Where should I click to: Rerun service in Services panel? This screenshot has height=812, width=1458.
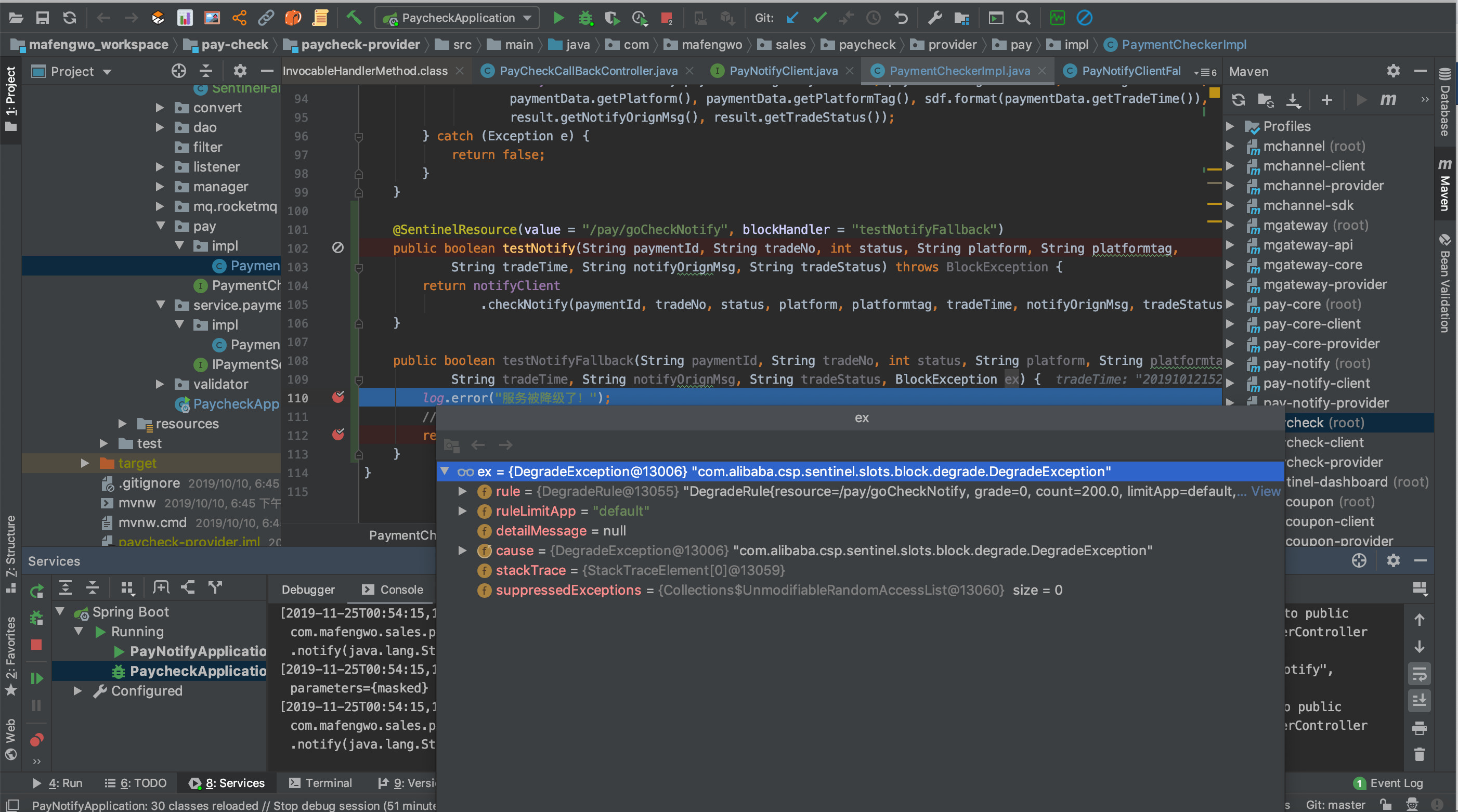pos(37,592)
